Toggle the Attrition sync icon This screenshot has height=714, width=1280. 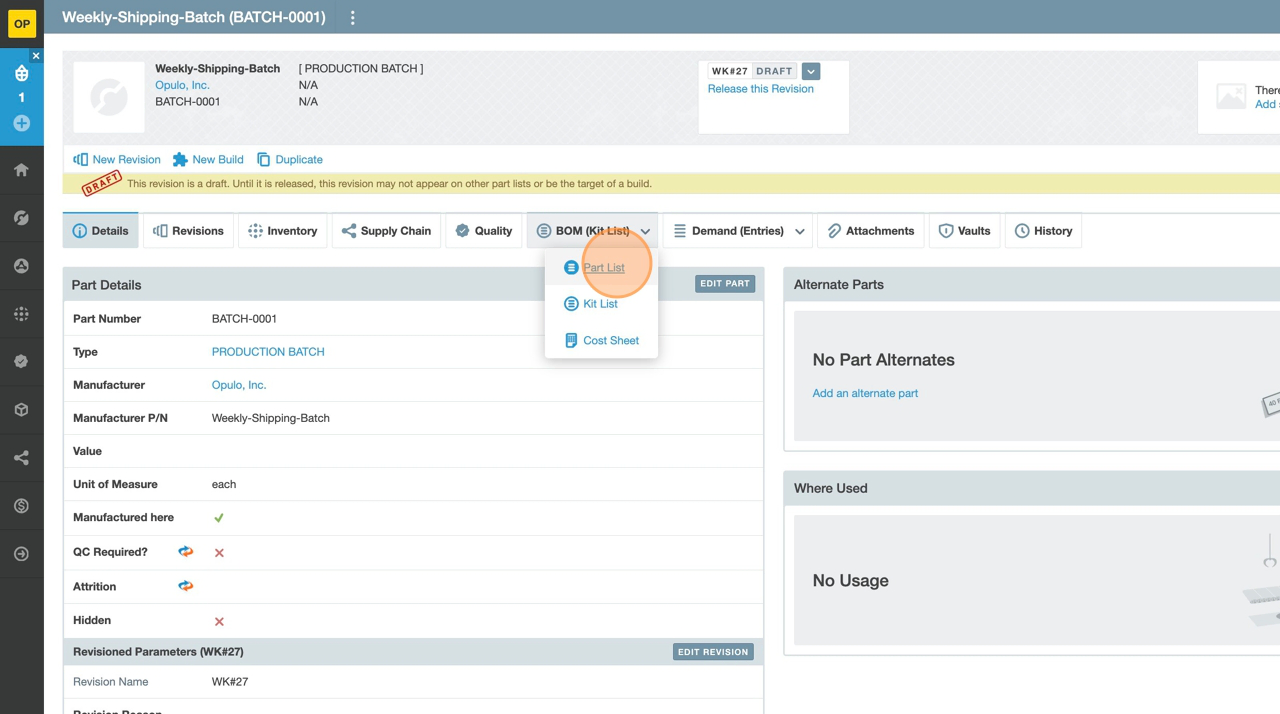click(186, 586)
